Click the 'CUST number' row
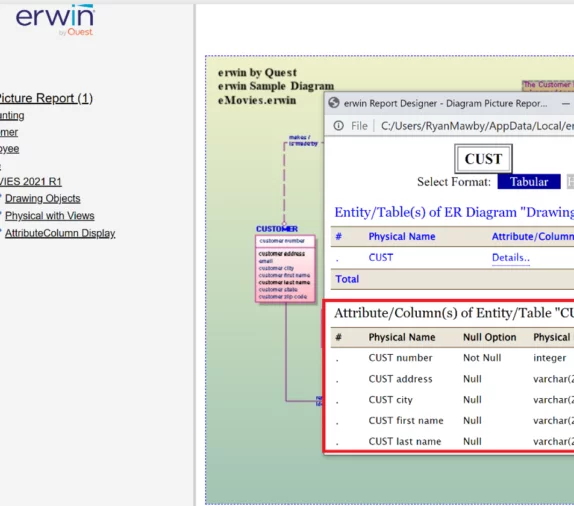Viewport: 574px width, 506px height. click(452, 358)
